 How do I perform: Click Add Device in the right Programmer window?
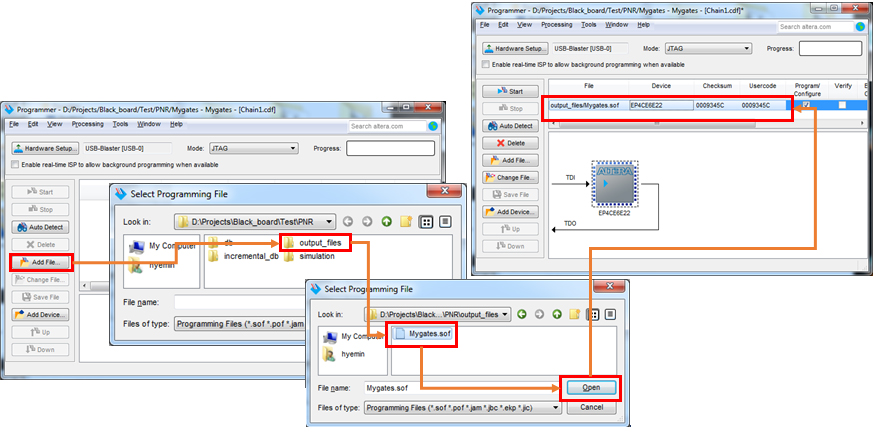click(x=511, y=212)
